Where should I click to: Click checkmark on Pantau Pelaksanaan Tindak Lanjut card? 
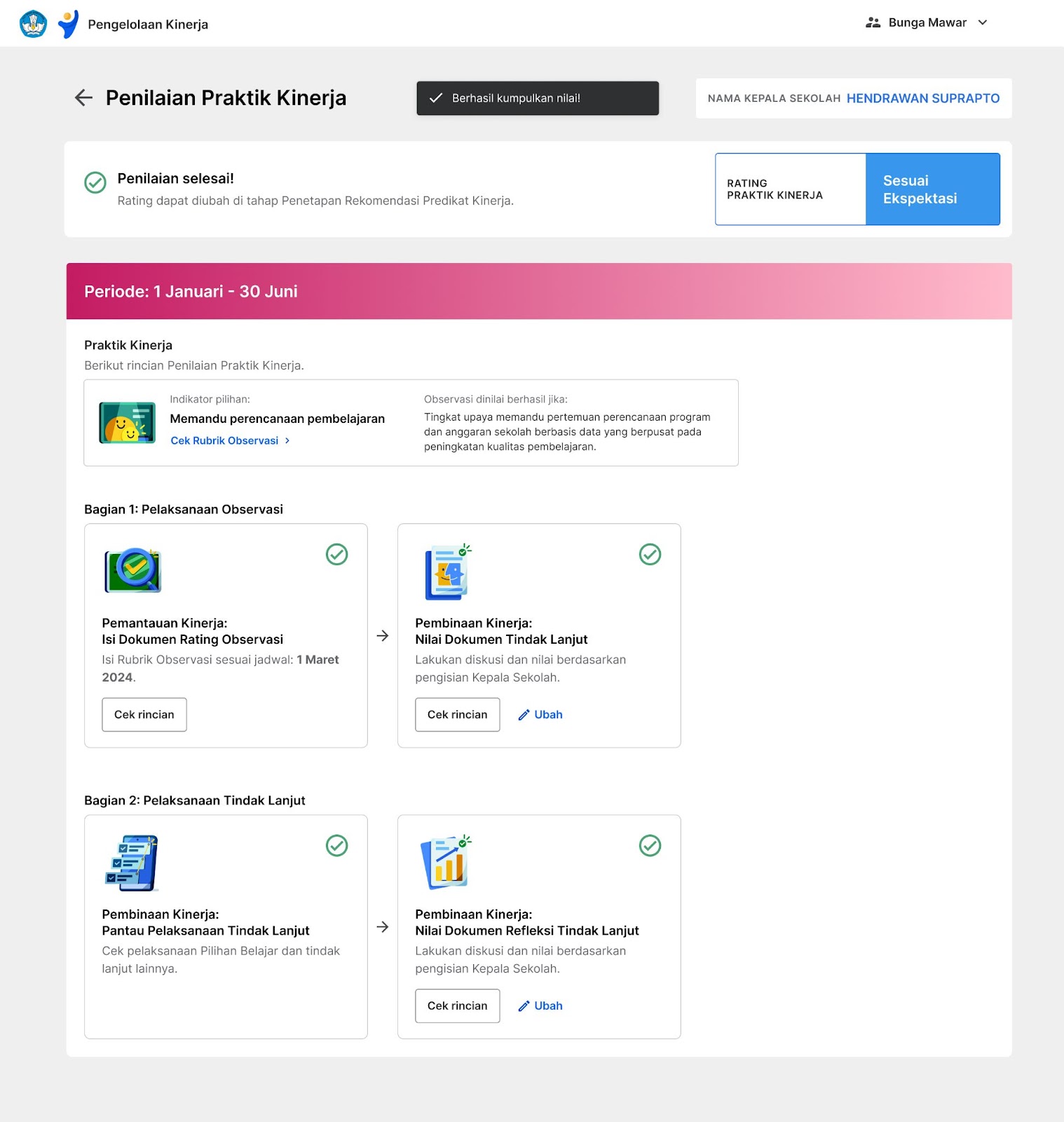tap(337, 845)
